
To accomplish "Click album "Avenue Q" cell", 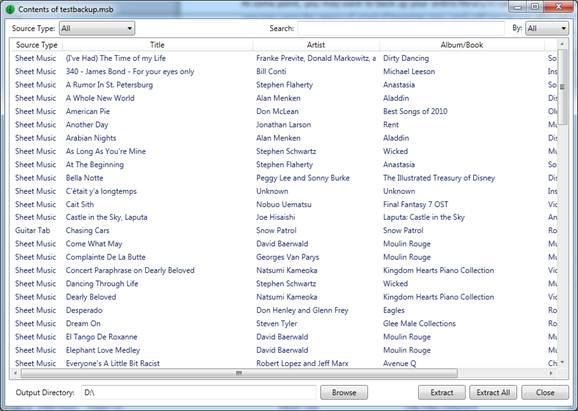I will (x=400, y=363).
